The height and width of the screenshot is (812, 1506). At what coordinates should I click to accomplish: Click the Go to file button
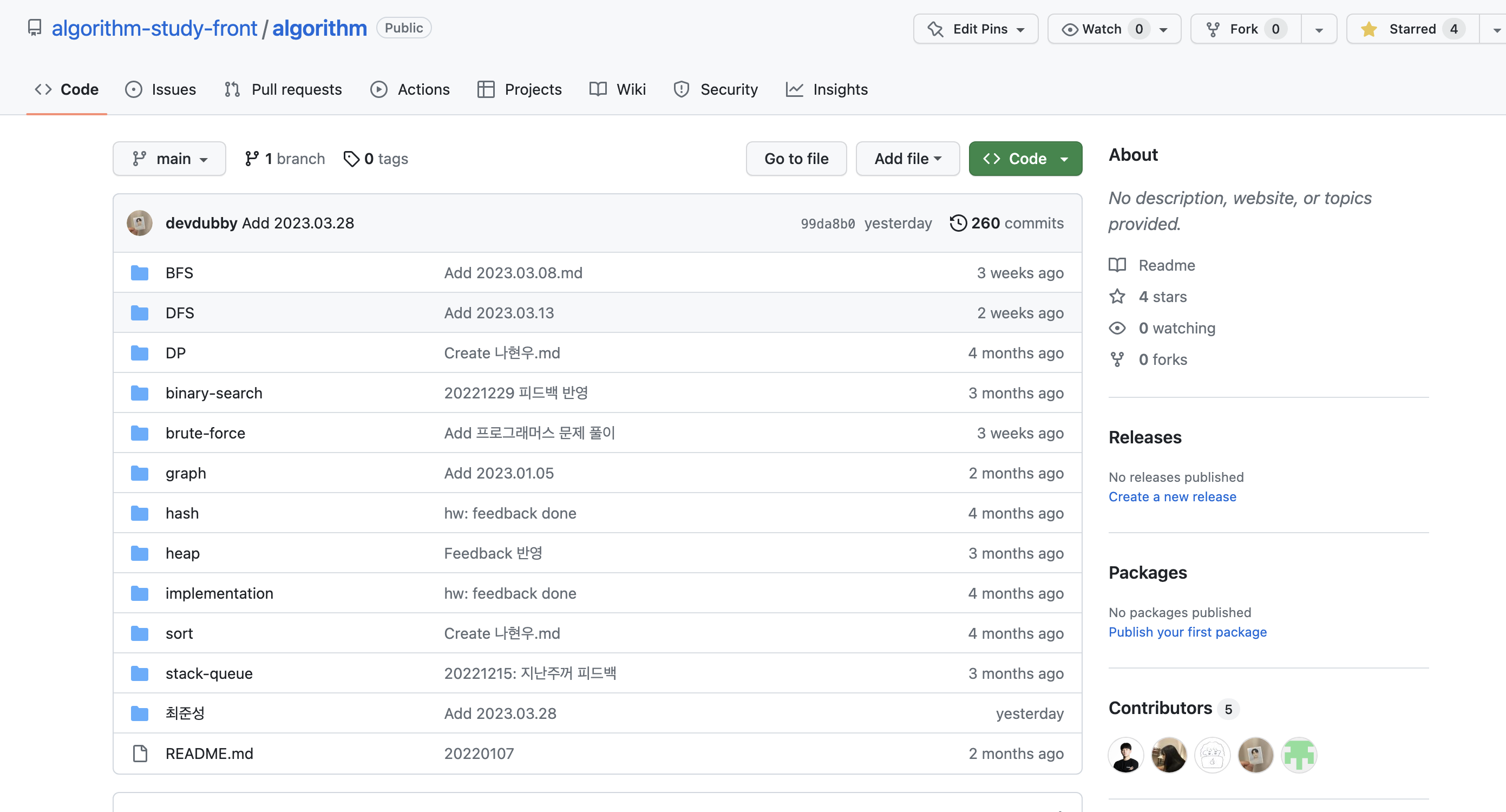point(796,159)
